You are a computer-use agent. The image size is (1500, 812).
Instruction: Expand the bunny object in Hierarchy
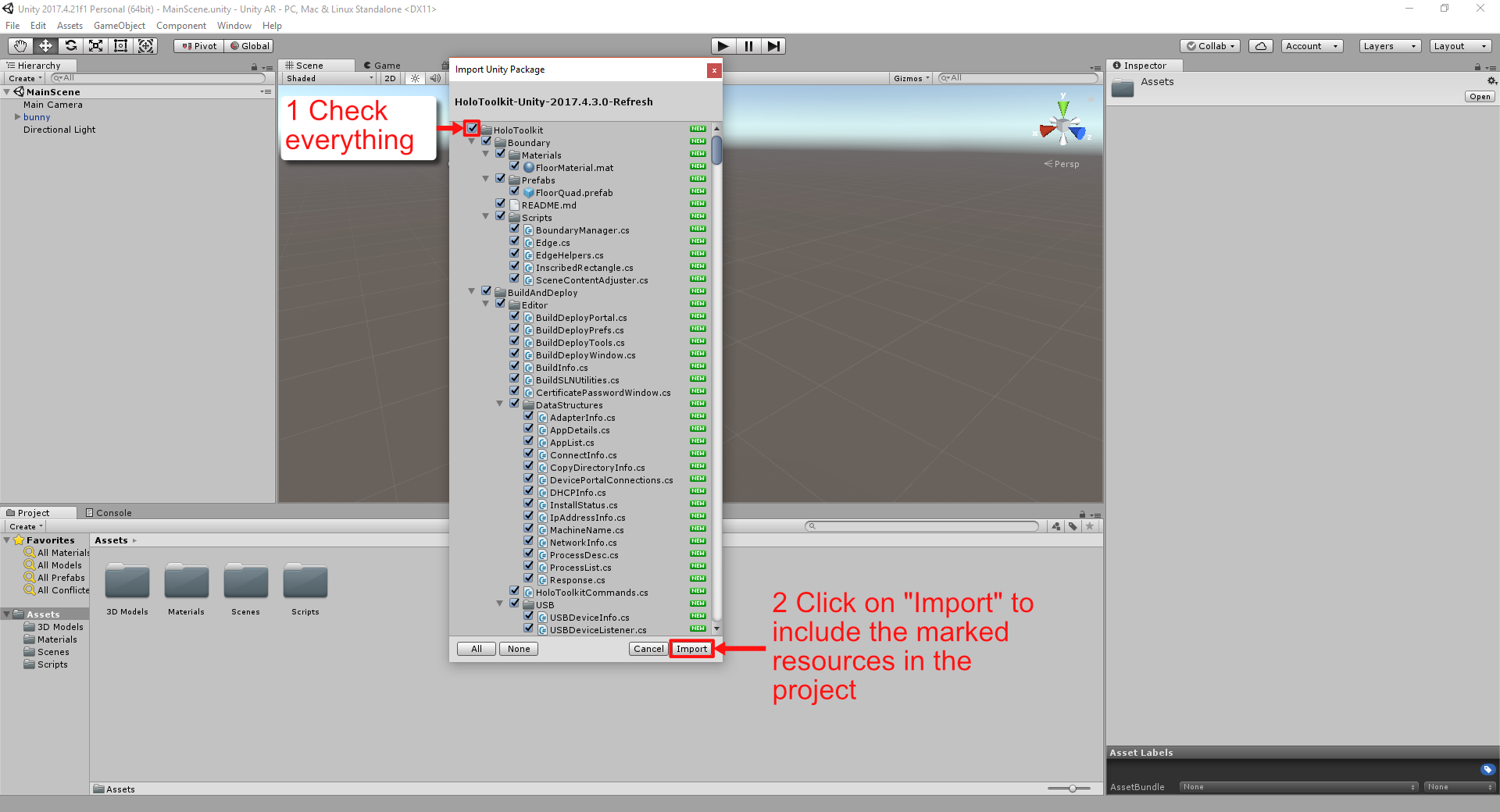(18, 117)
